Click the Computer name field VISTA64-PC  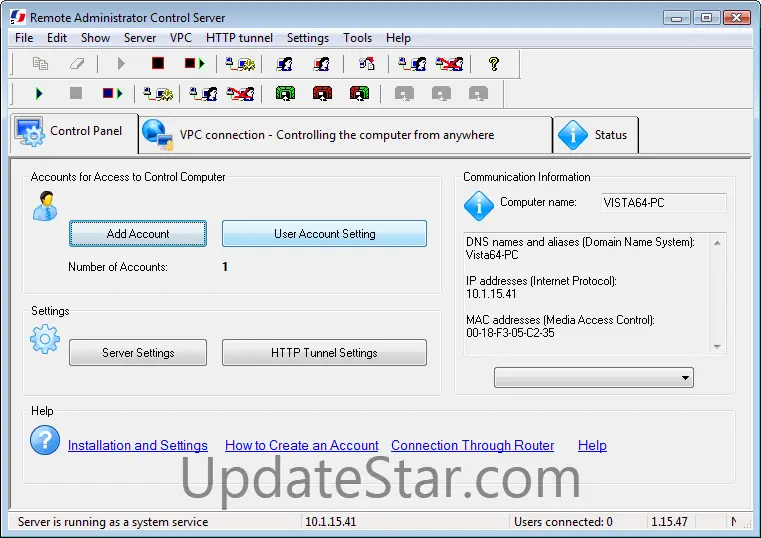[x=663, y=203]
